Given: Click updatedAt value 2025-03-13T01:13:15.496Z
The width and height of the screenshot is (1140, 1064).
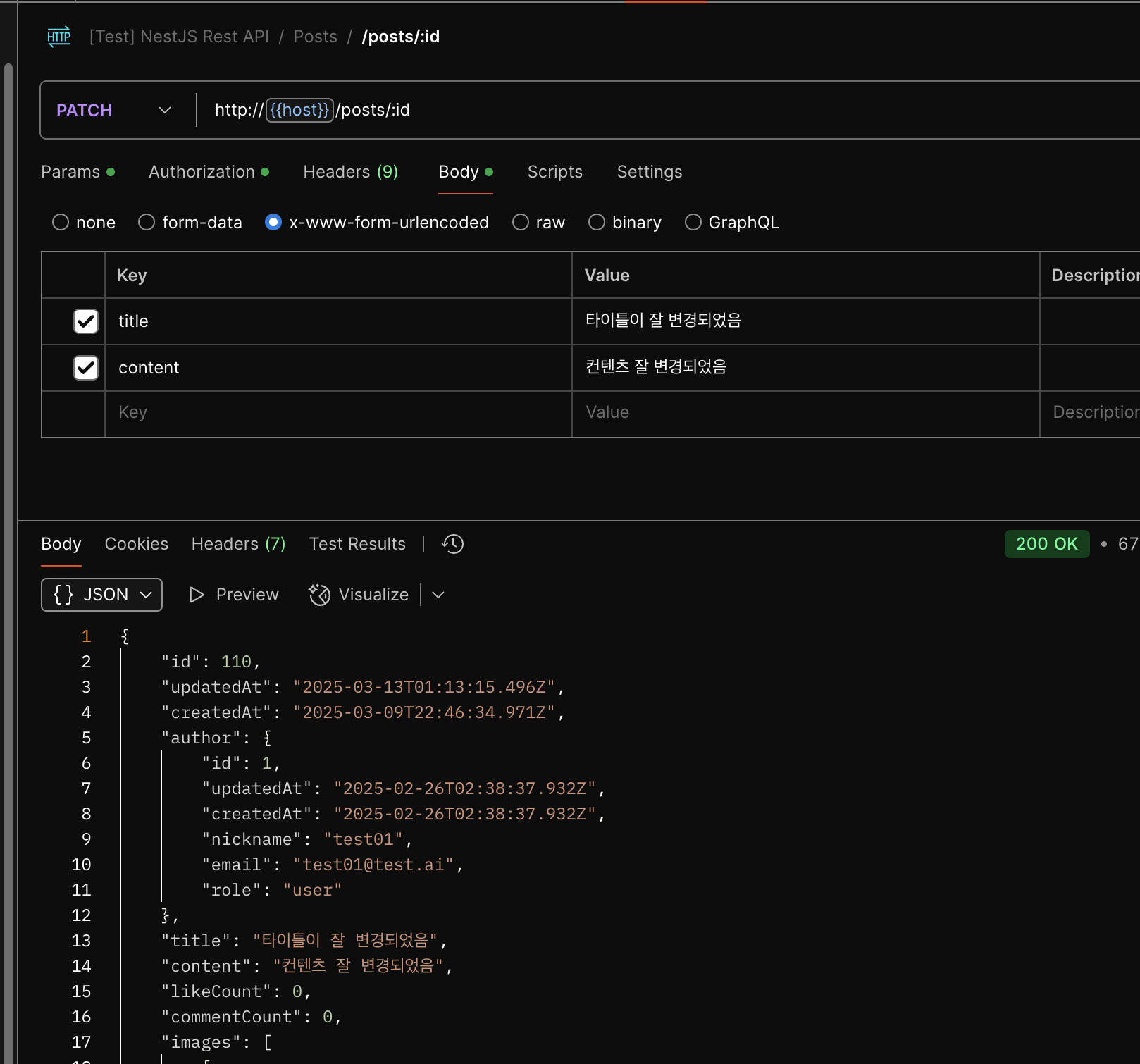Looking at the screenshot, I should pyautogui.click(x=424, y=687).
